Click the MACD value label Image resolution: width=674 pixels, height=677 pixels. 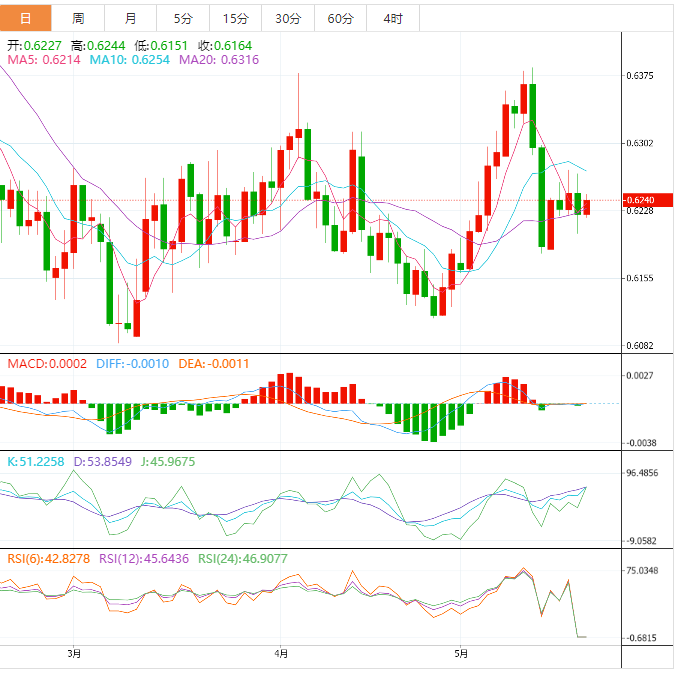(47, 364)
